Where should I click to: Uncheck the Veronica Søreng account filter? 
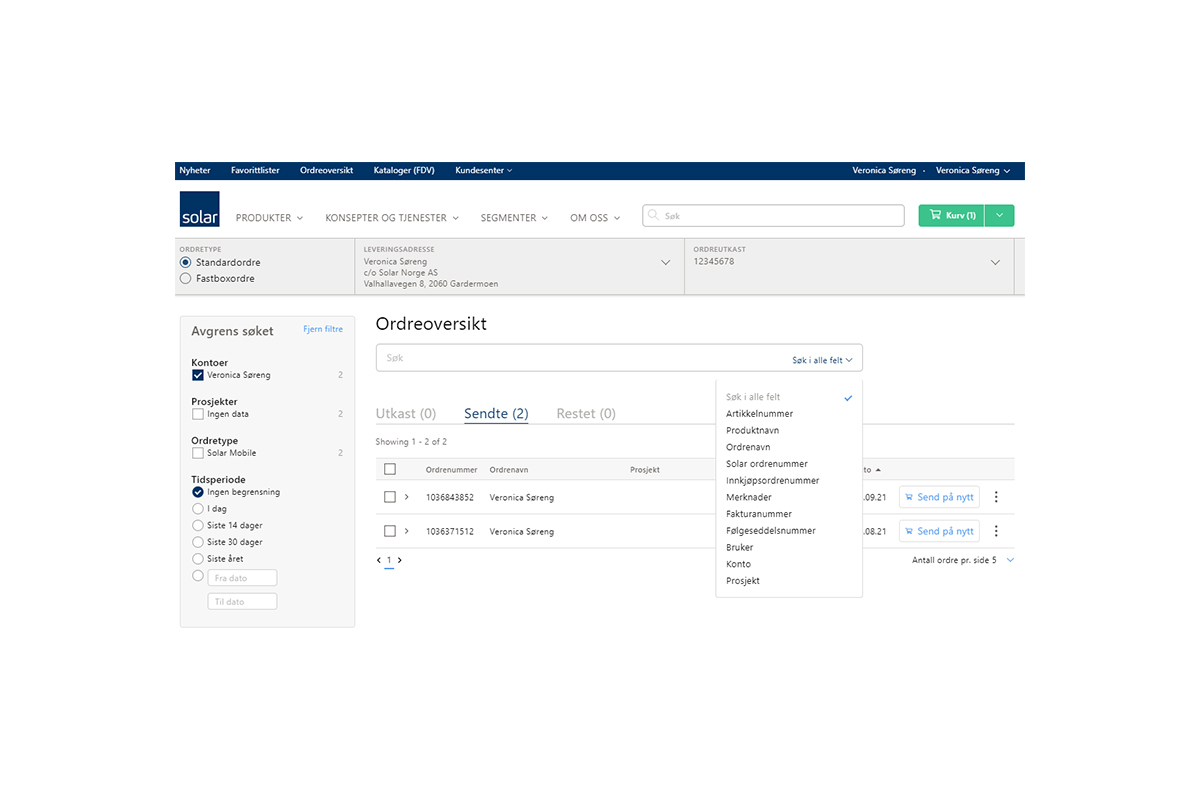coord(198,375)
